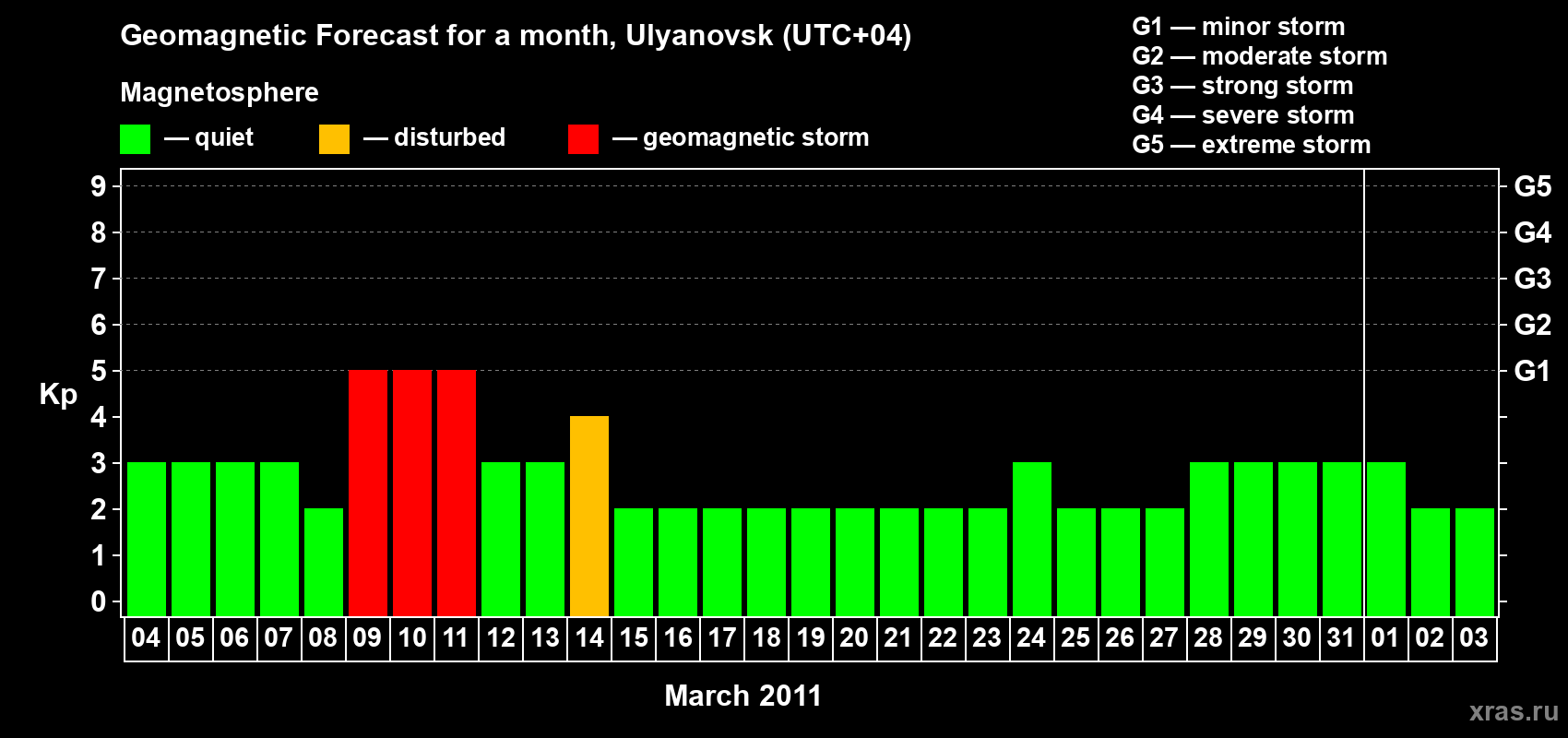Click the green bar for day 24
This screenshot has width=1568, height=738.
pyautogui.click(x=1032, y=539)
